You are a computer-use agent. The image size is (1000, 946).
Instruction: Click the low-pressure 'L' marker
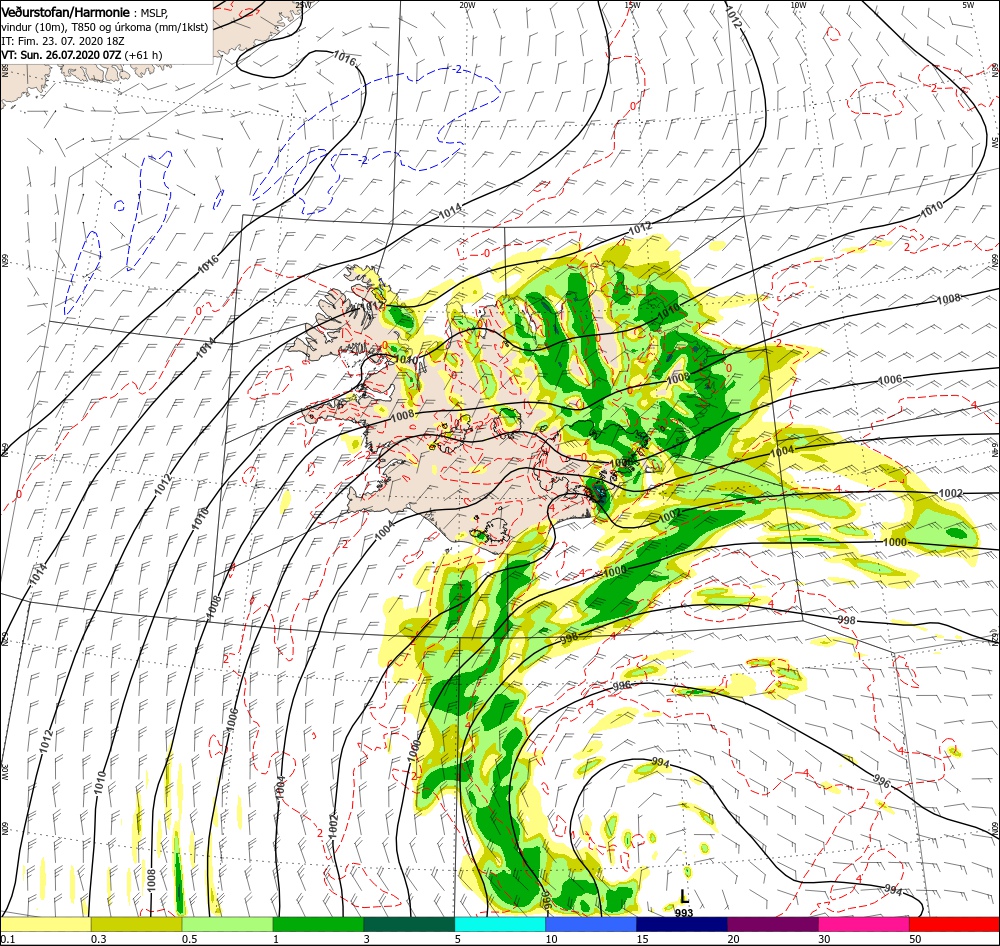(x=684, y=896)
